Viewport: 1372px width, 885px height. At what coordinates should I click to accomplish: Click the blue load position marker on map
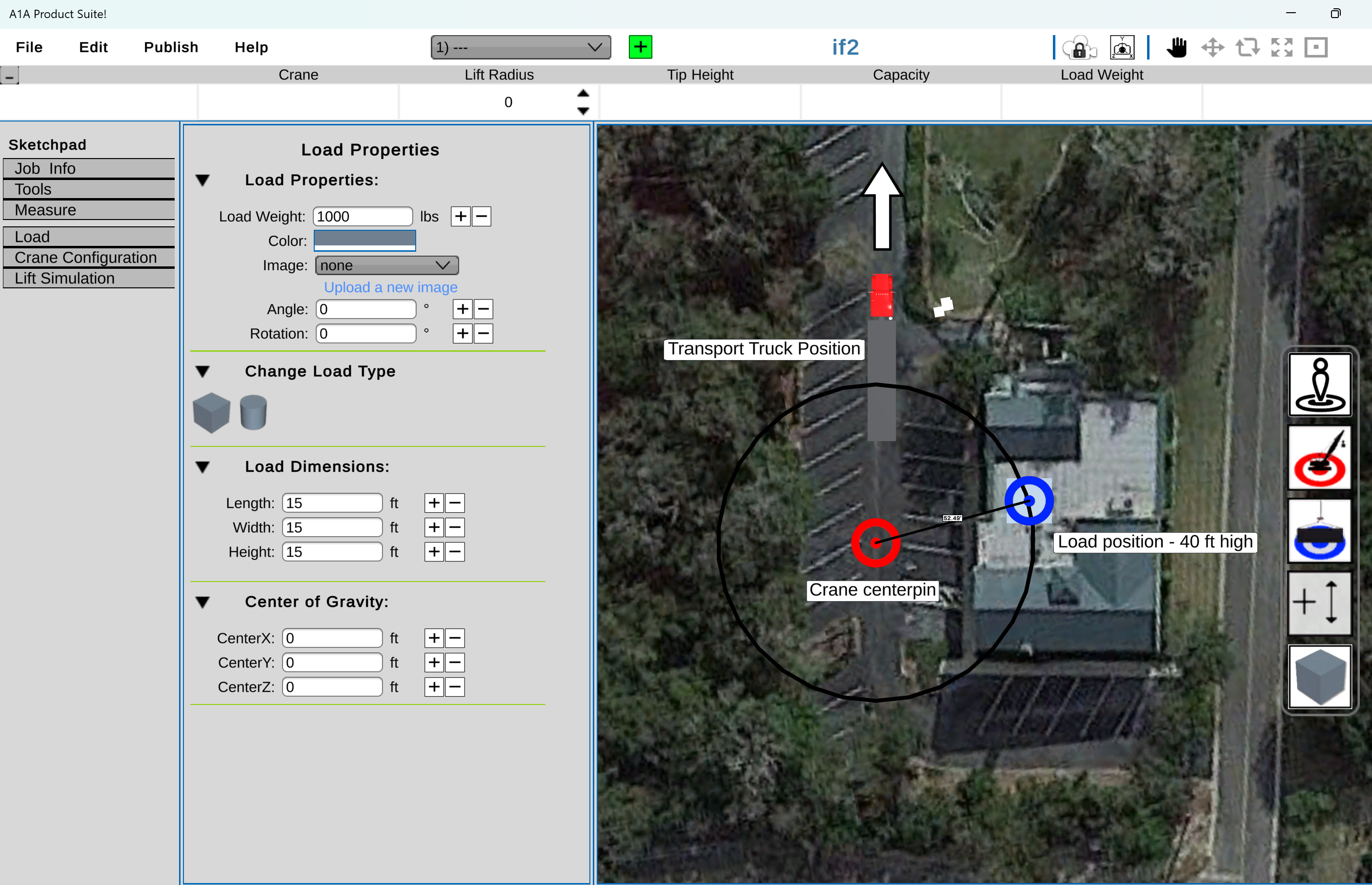pyautogui.click(x=1029, y=501)
